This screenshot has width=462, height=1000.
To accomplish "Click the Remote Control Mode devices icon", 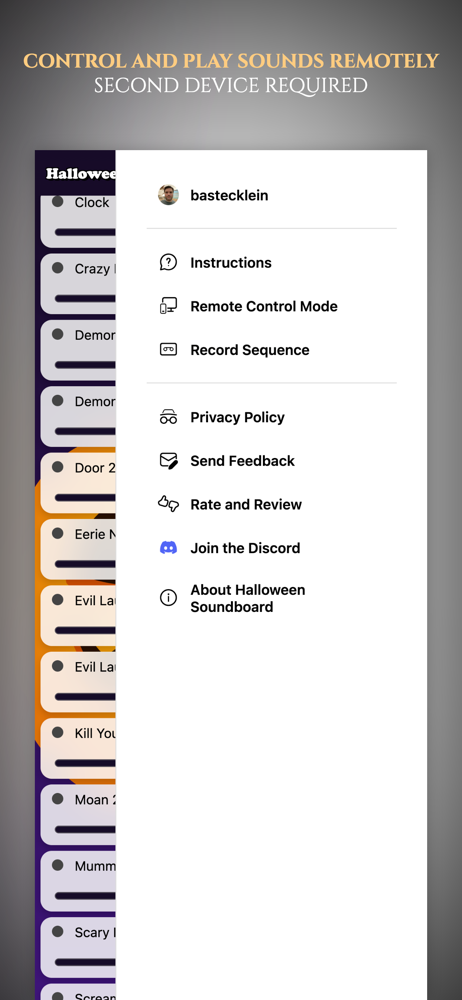I will point(168,306).
